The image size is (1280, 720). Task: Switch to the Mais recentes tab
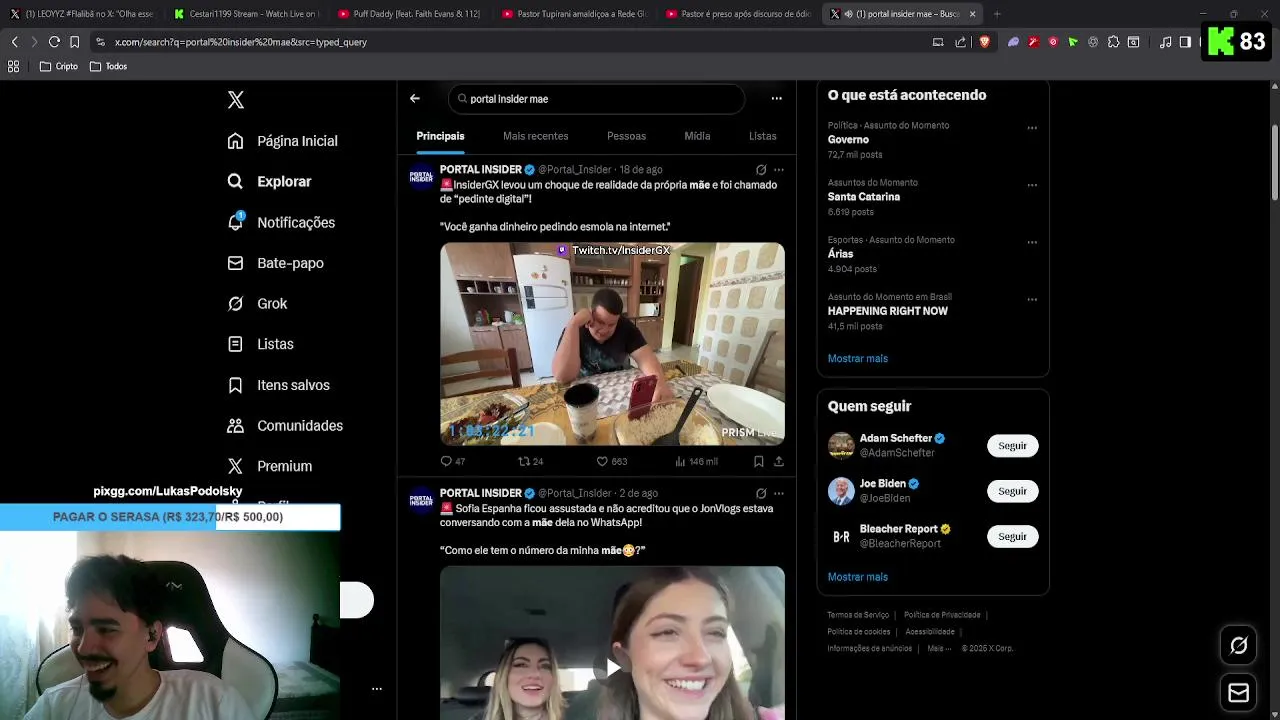[x=535, y=136]
